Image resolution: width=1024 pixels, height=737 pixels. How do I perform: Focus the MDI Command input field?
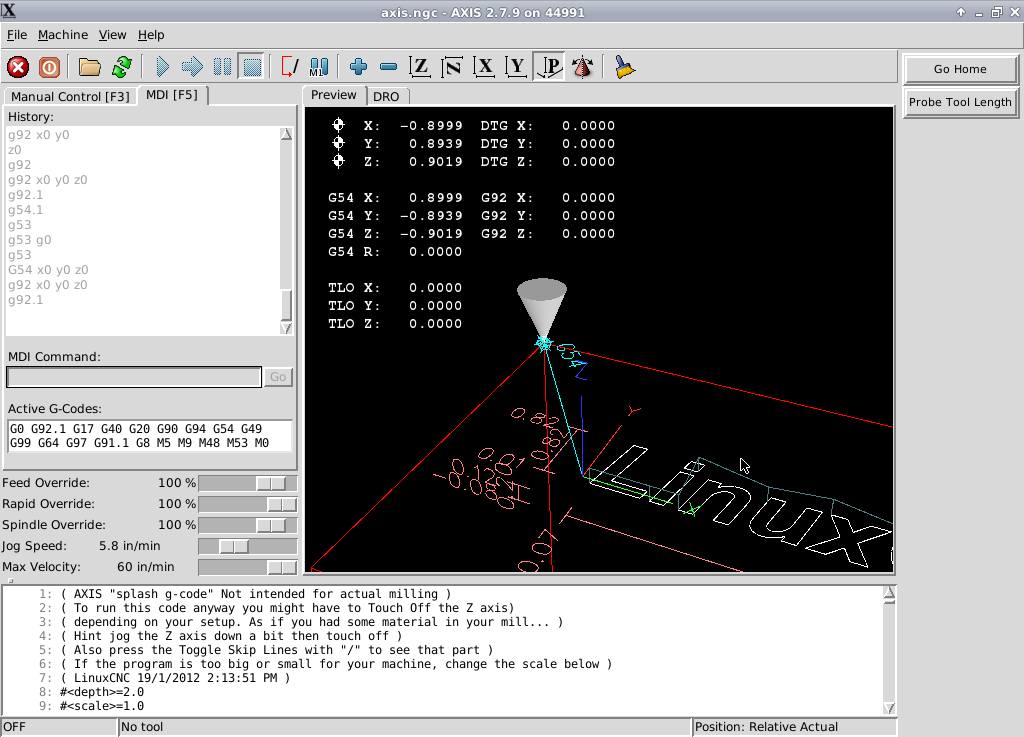134,377
